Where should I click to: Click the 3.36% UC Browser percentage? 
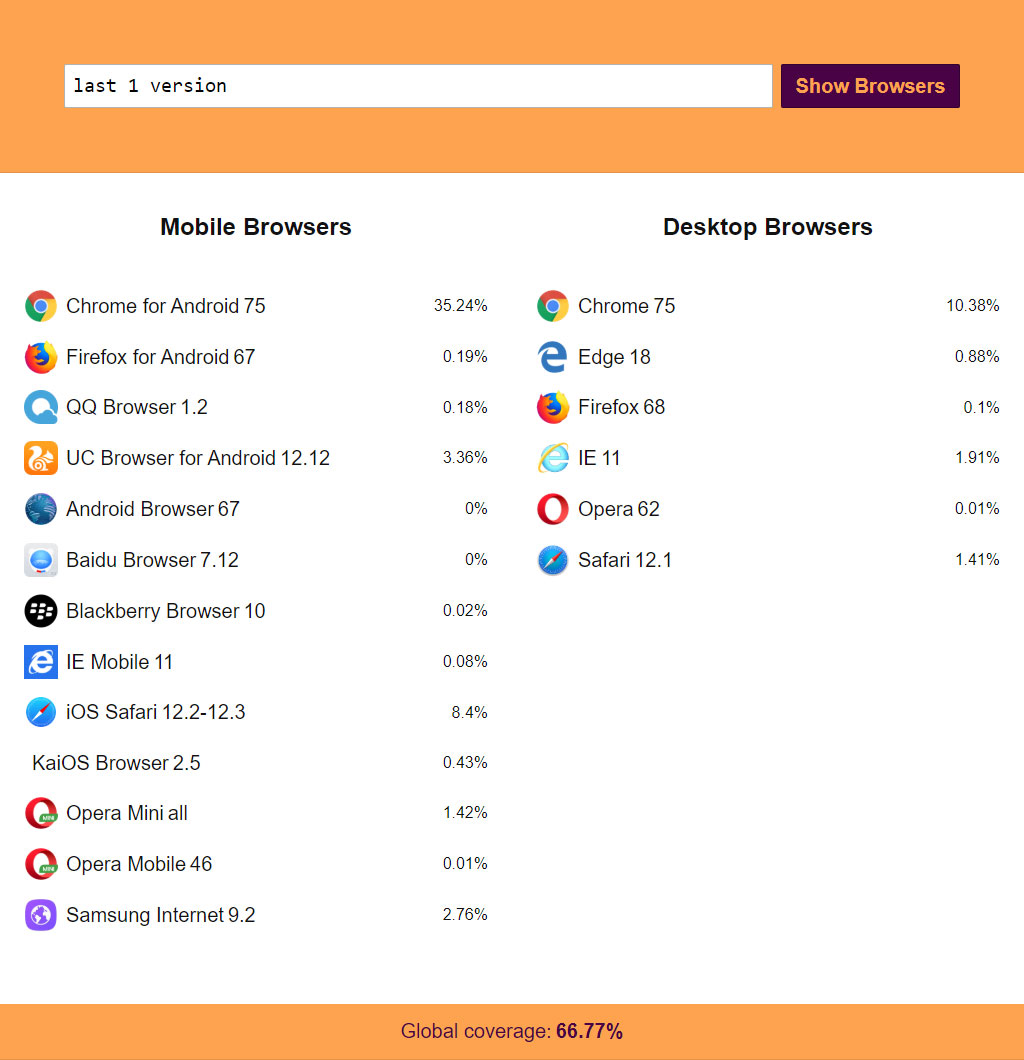[x=465, y=458]
